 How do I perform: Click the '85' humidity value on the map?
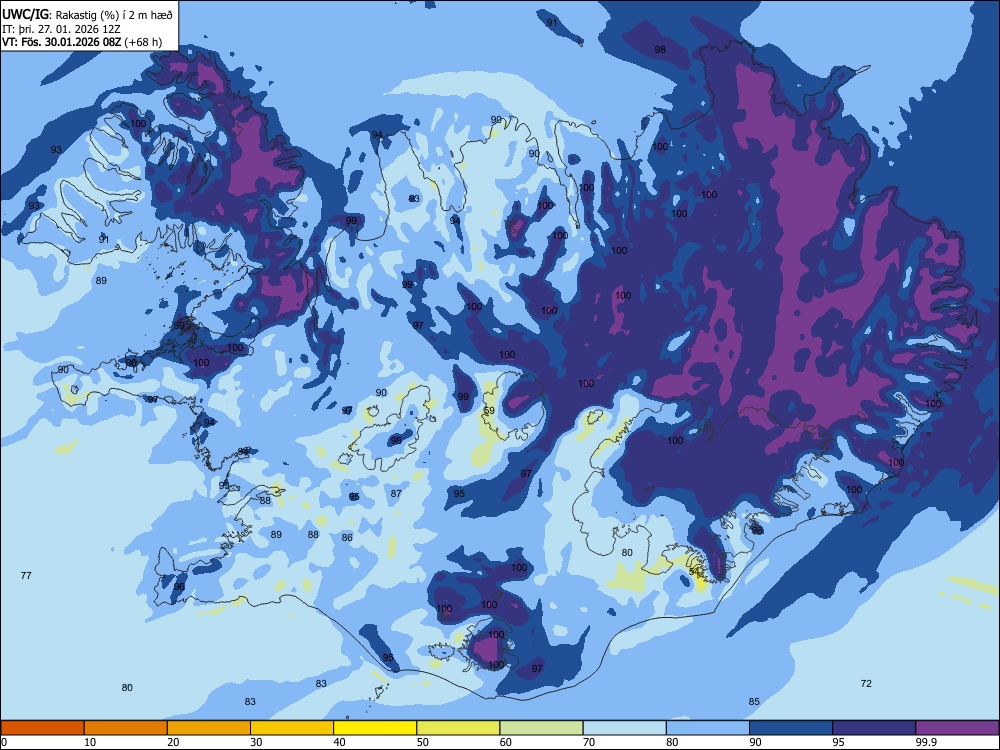(x=754, y=701)
